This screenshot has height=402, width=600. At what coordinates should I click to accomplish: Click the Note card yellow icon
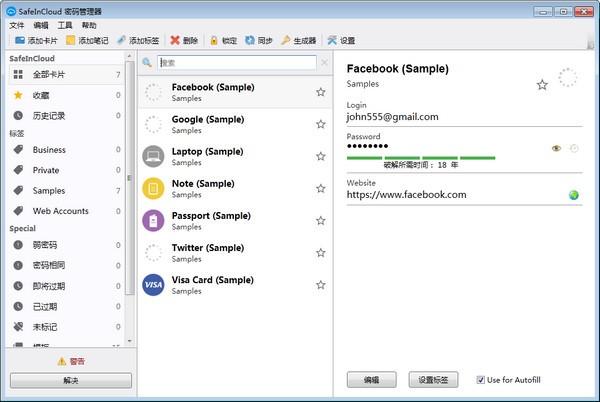pos(153,189)
